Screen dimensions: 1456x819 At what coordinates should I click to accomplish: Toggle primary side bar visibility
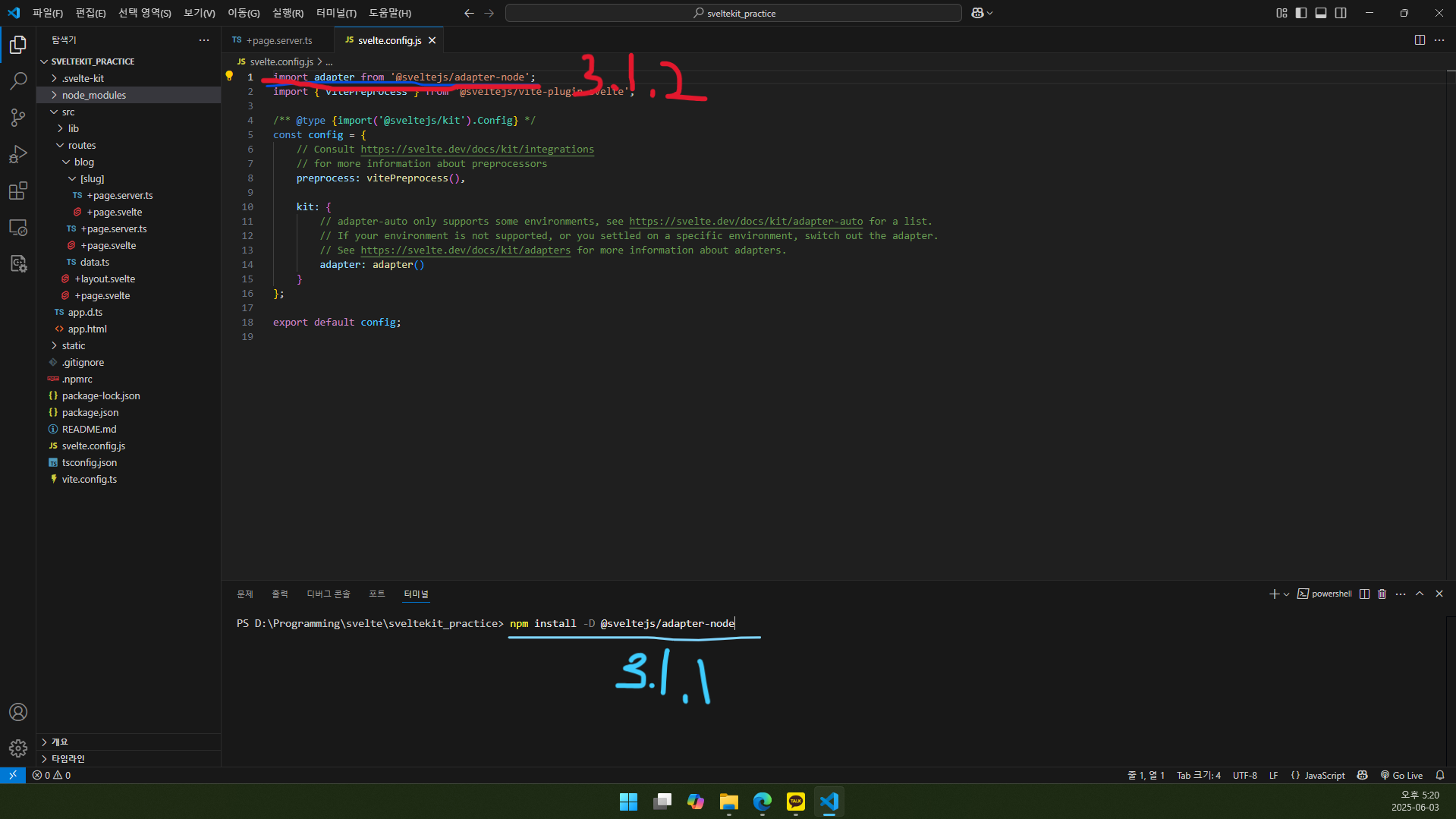(x=1301, y=13)
